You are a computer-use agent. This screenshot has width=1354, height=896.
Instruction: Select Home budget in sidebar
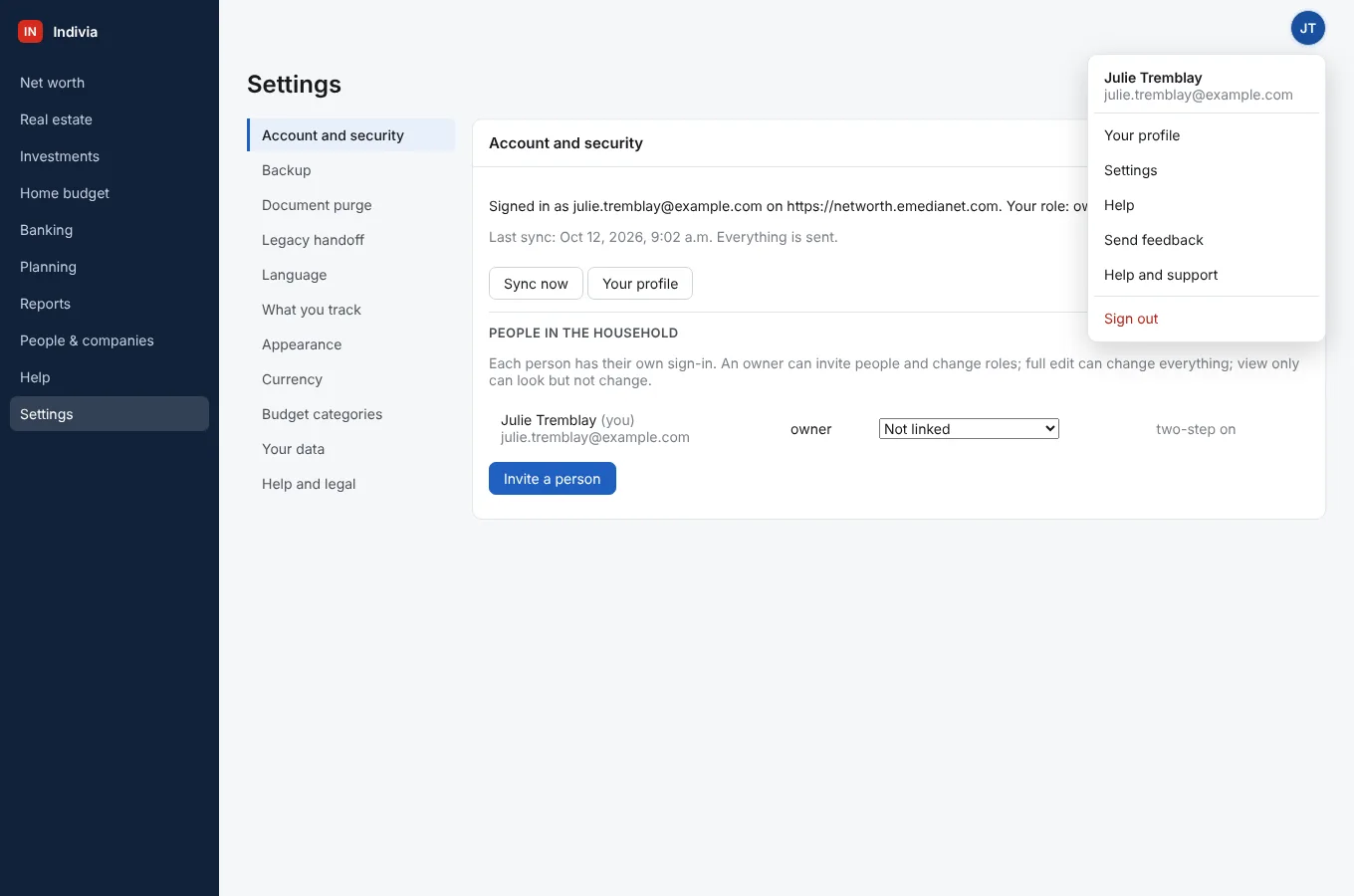click(110, 193)
